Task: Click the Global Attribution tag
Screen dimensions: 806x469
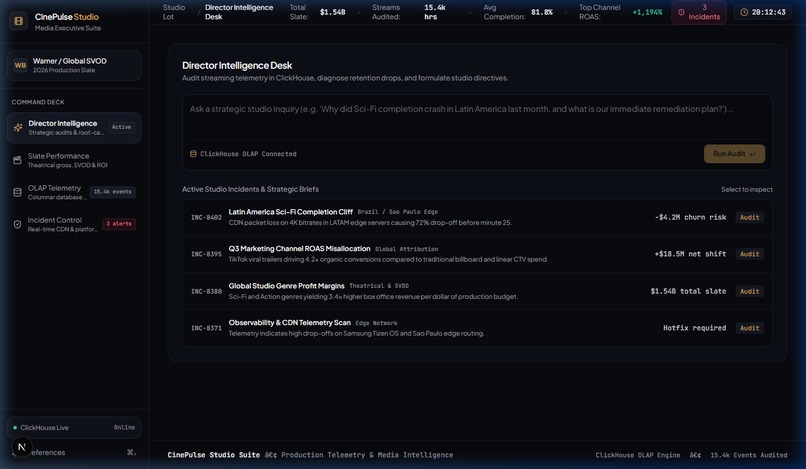Action: click(406, 249)
